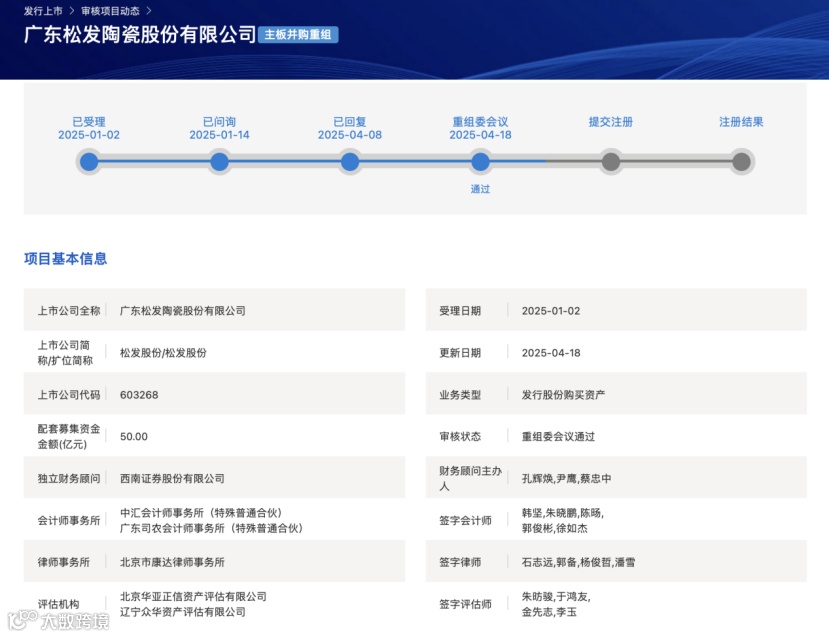The width and height of the screenshot is (829, 637).
Task: Click the 已问询 2025-01-14 timeline node
Action: (x=219, y=162)
